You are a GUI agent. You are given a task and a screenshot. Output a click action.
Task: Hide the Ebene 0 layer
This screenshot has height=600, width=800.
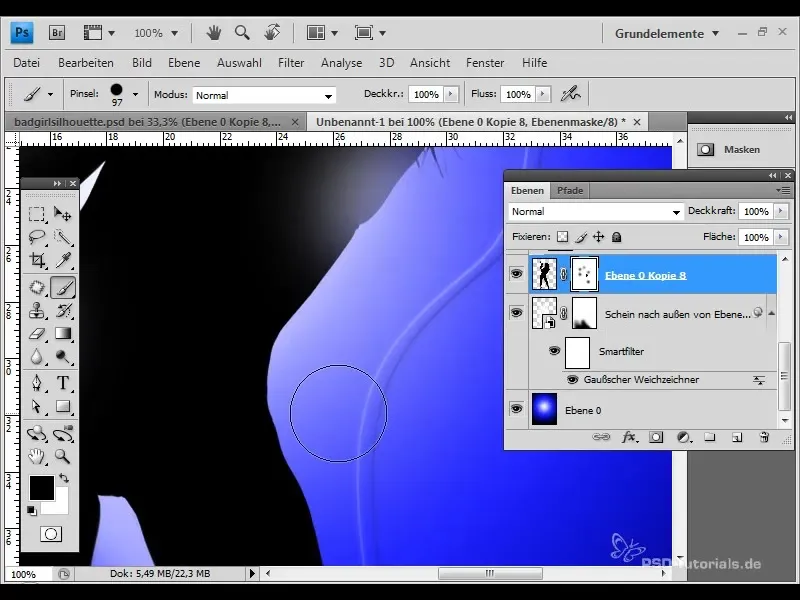(x=516, y=409)
